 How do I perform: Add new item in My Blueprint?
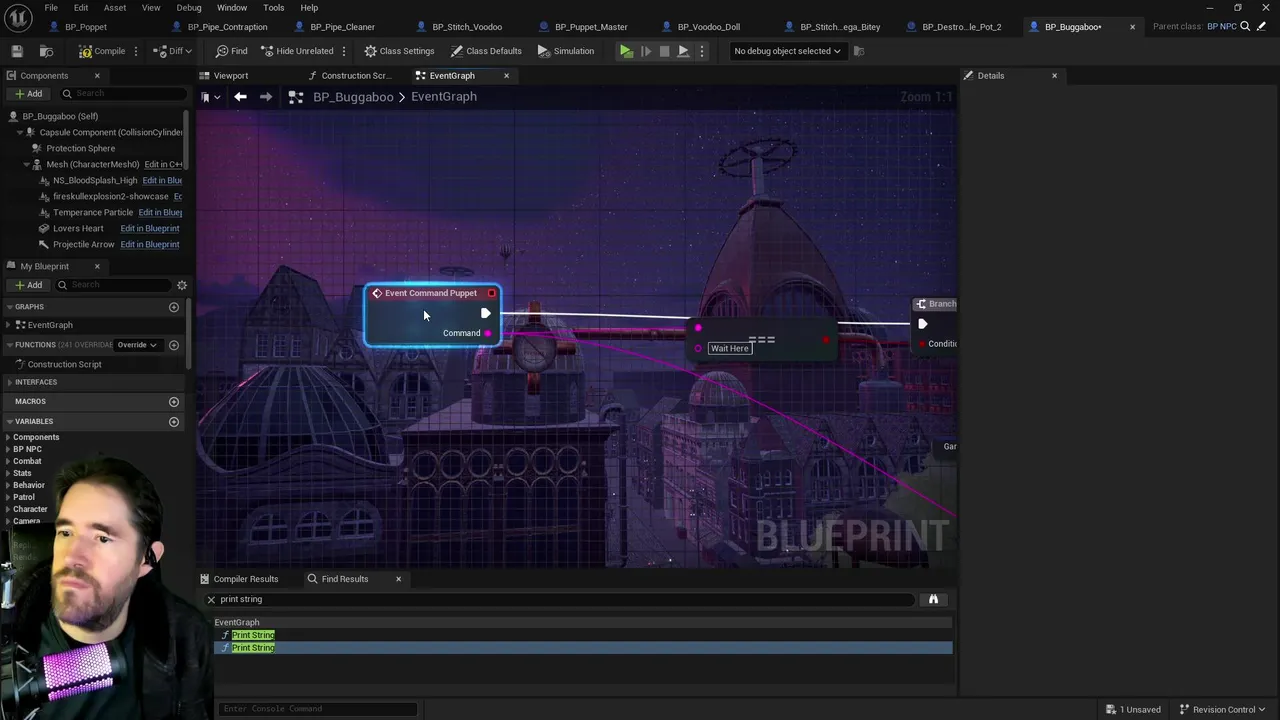(28, 285)
